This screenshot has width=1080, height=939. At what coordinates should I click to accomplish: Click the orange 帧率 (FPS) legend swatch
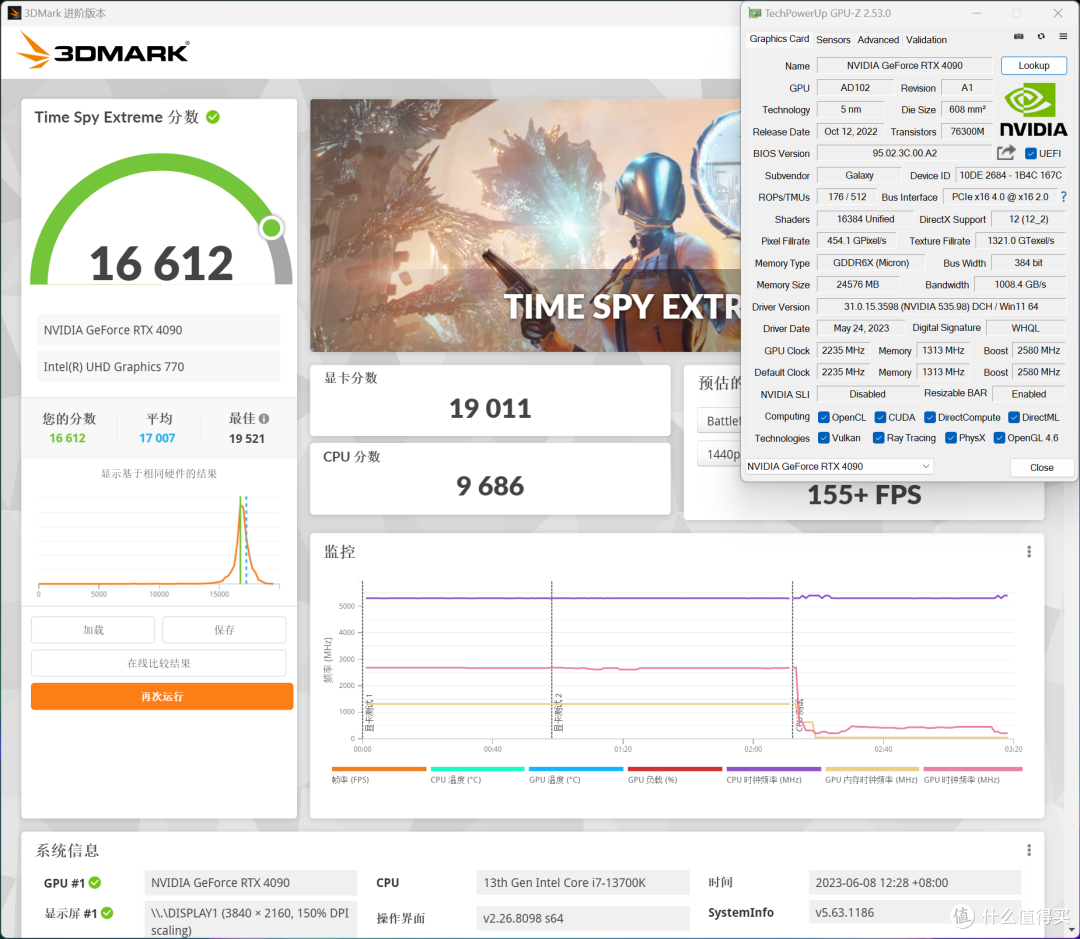pyautogui.click(x=379, y=769)
